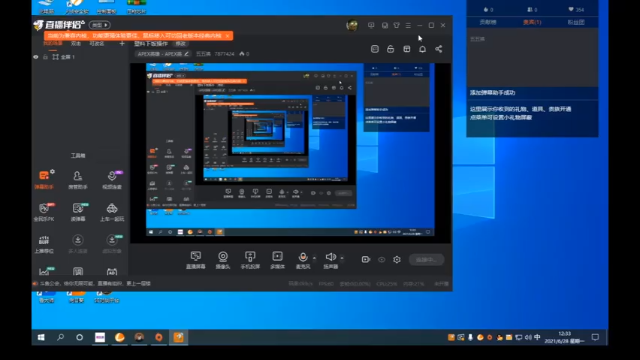This screenshot has width=640, height=360.
Task: Click the nested stream preview area
Action: (290, 153)
